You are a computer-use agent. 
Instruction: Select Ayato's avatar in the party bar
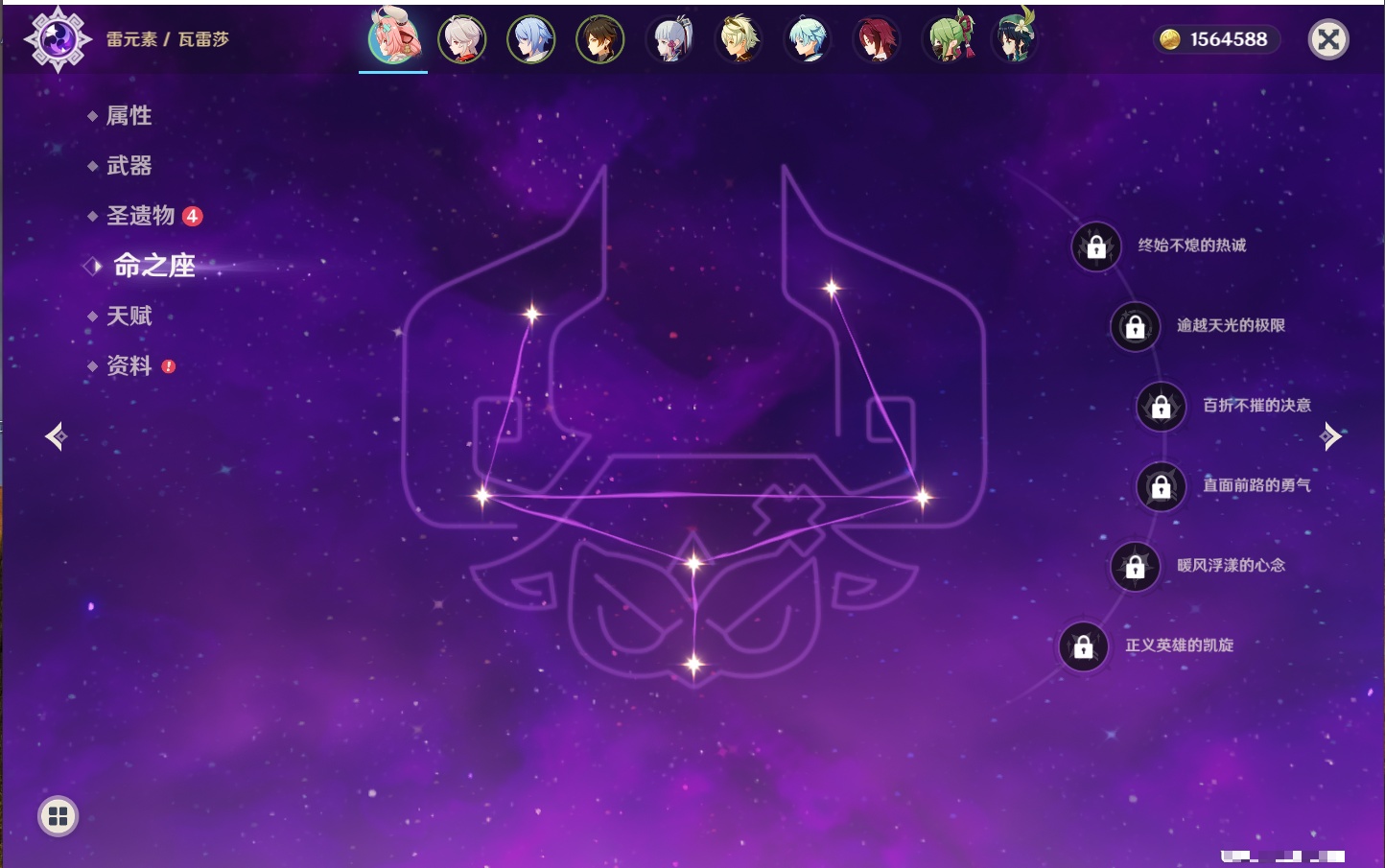point(531,39)
